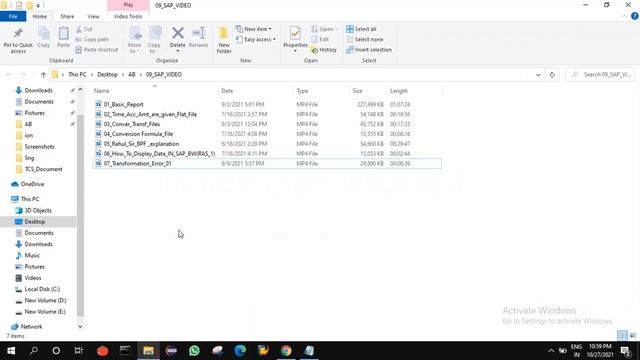Select OneDrive in navigation pane

[x=32, y=184]
